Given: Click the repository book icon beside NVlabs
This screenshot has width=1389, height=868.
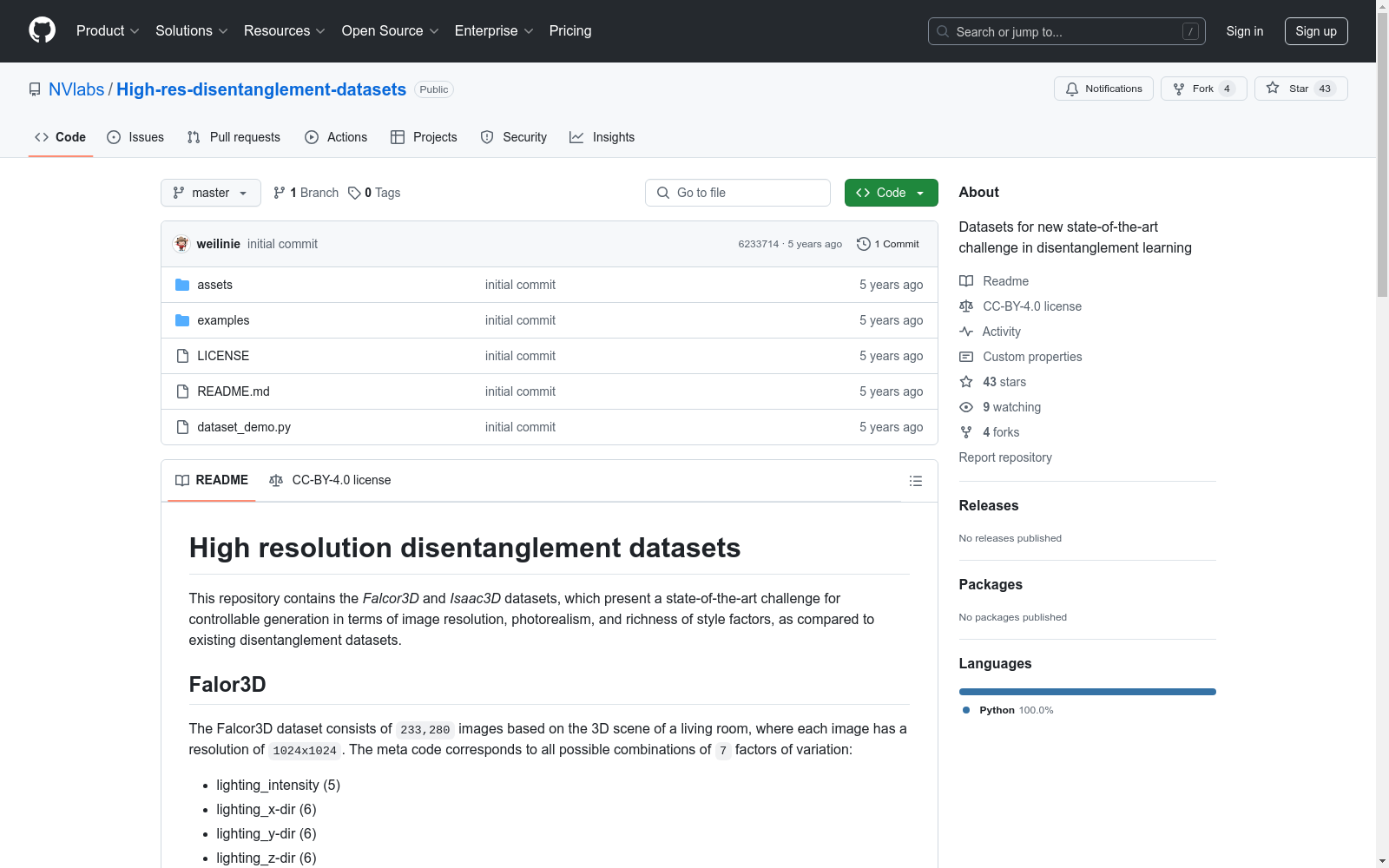Looking at the screenshot, I should pos(35,89).
